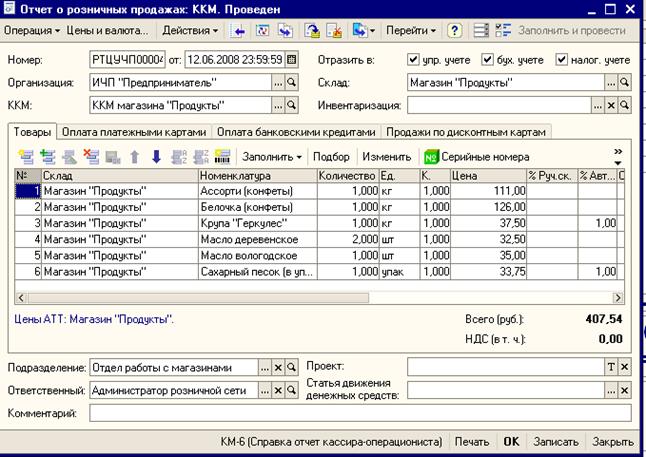Click the Номер input field
This screenshot has height=457, width=646.
tap(127, 60)
